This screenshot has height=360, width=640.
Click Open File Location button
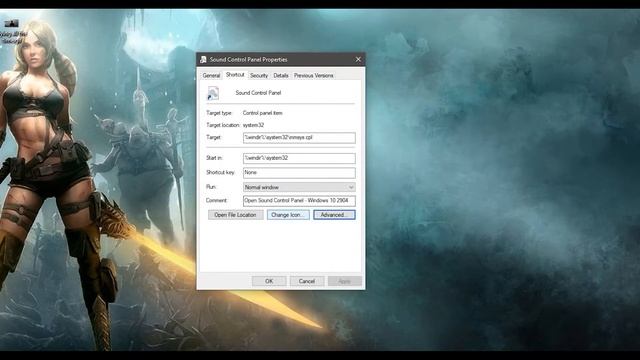[236, 215]
